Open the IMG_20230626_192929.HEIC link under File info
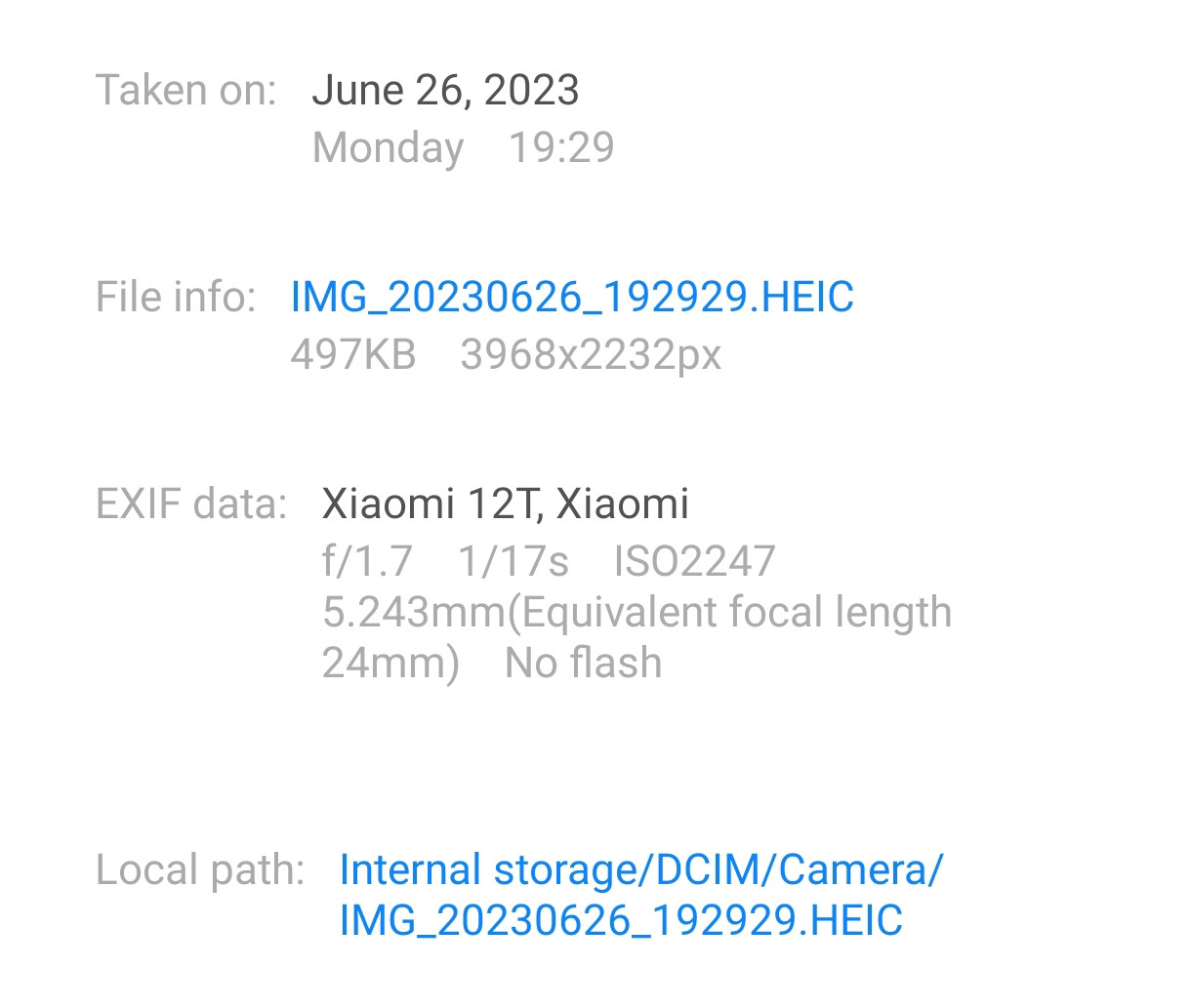The image size is (1191, 1008). coord(572,298)
